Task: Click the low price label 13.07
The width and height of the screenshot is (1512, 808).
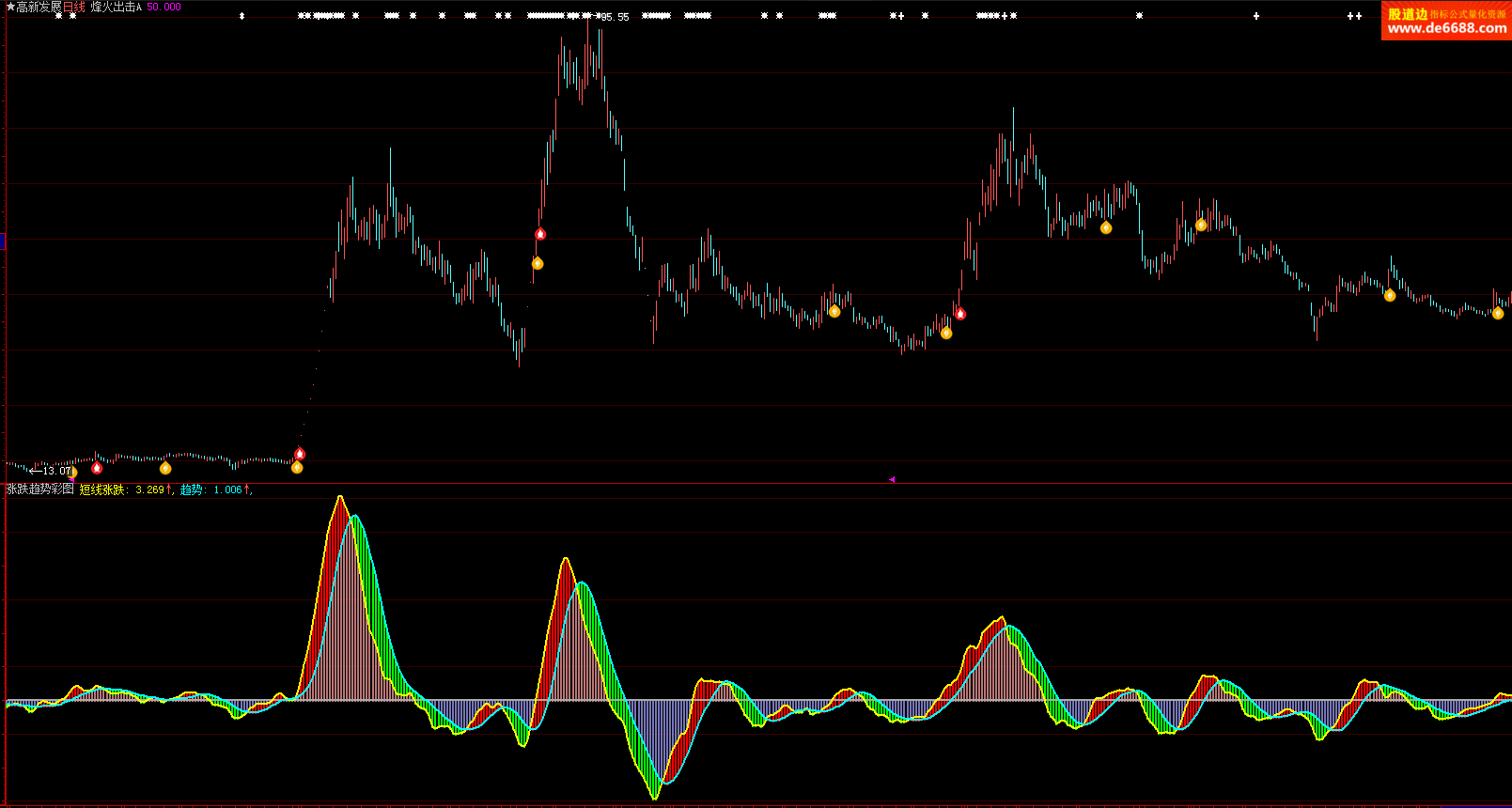Action: pos(56,471)
